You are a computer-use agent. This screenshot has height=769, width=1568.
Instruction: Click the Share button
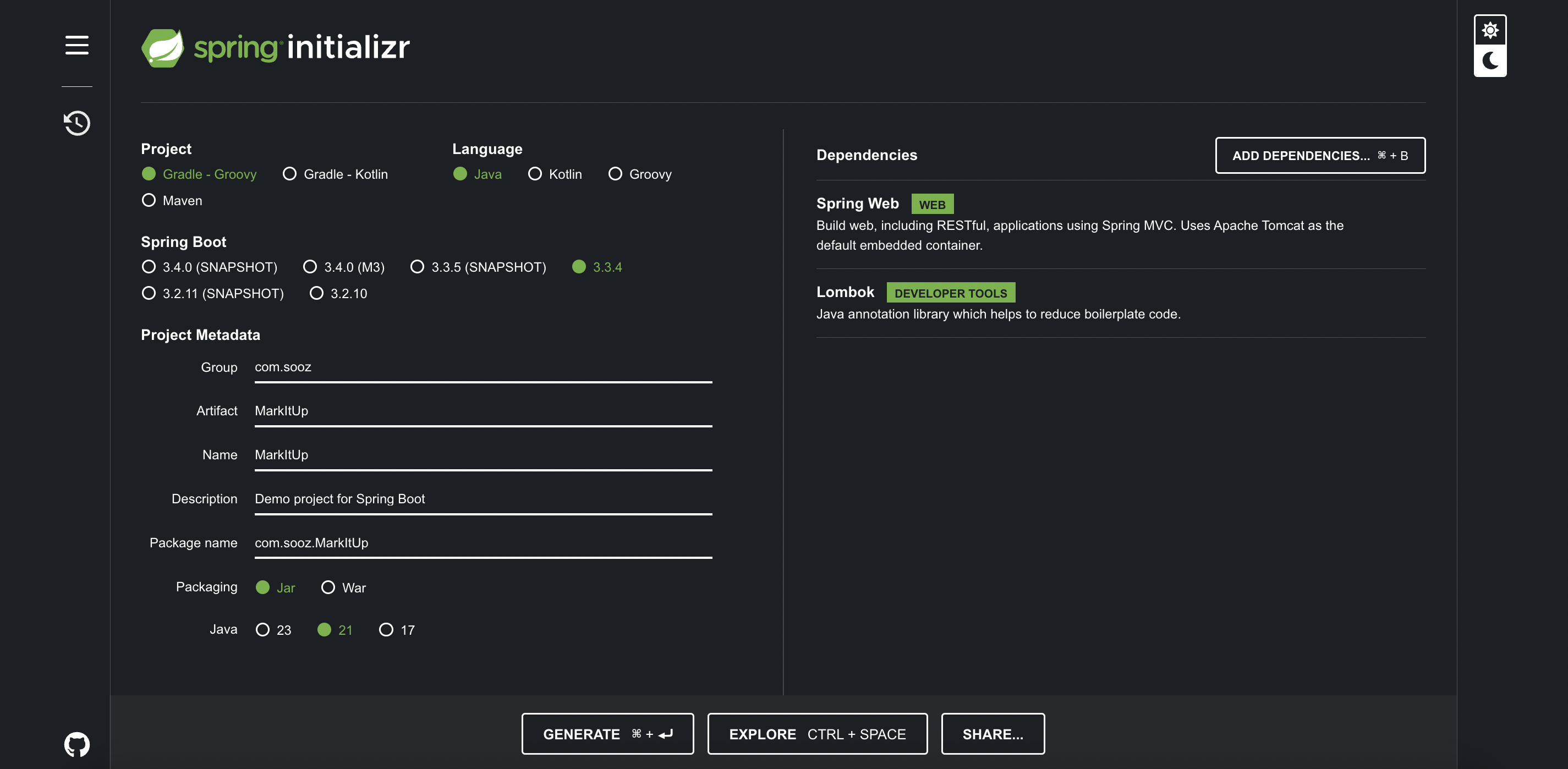click(993, 734)
